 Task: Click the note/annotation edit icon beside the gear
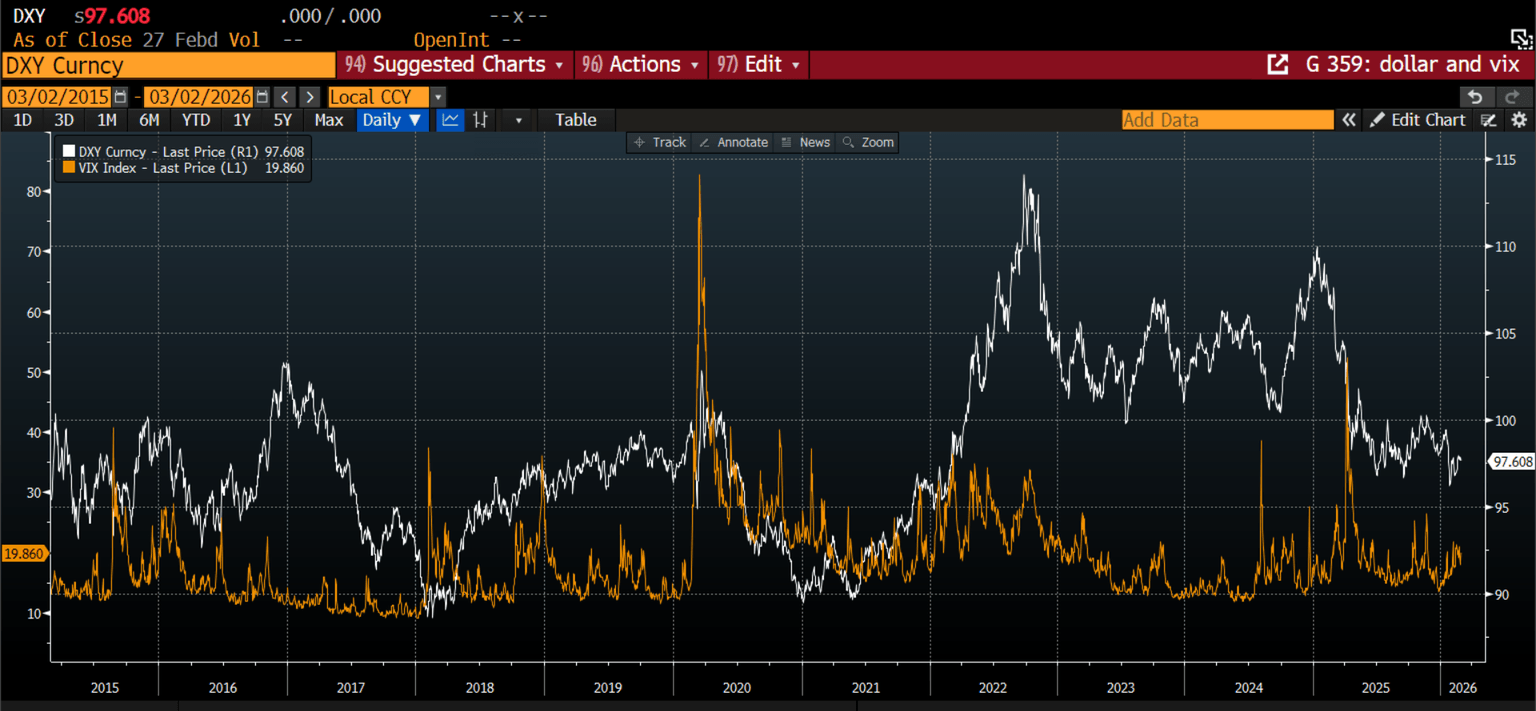pos(1488,120)
